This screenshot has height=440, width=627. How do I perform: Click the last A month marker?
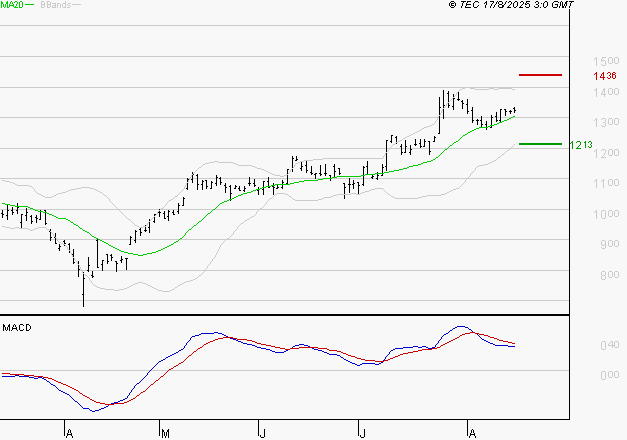tap(472, 433)
